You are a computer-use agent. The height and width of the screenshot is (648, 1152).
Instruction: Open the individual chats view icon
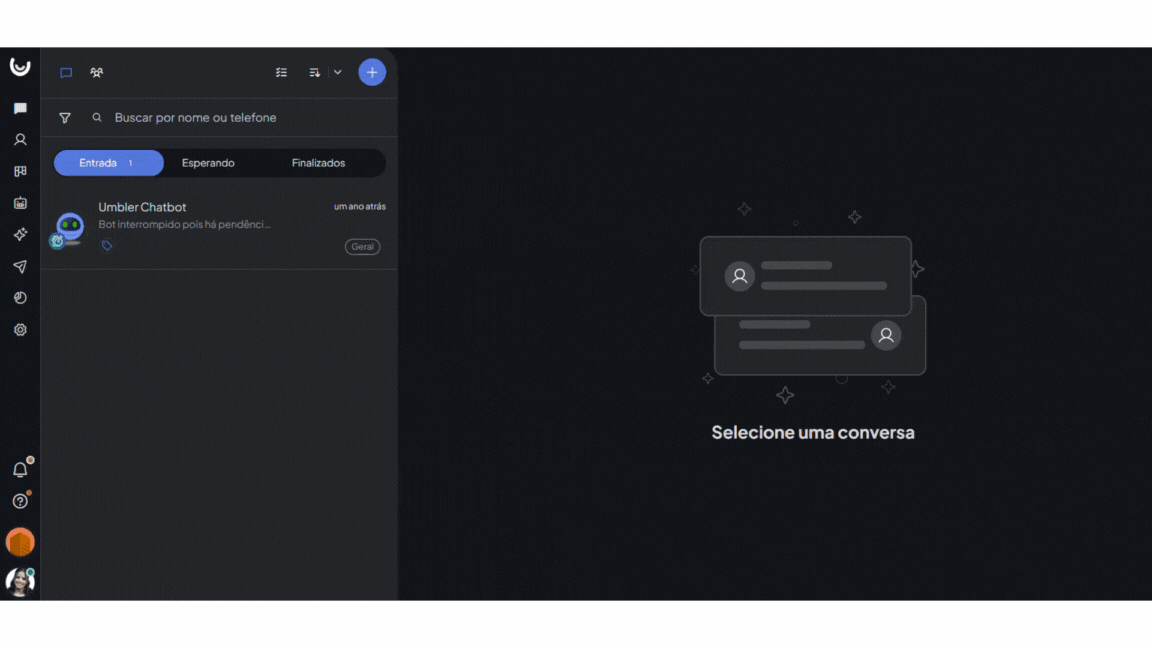pyautogui.click(x=66, y=72)
